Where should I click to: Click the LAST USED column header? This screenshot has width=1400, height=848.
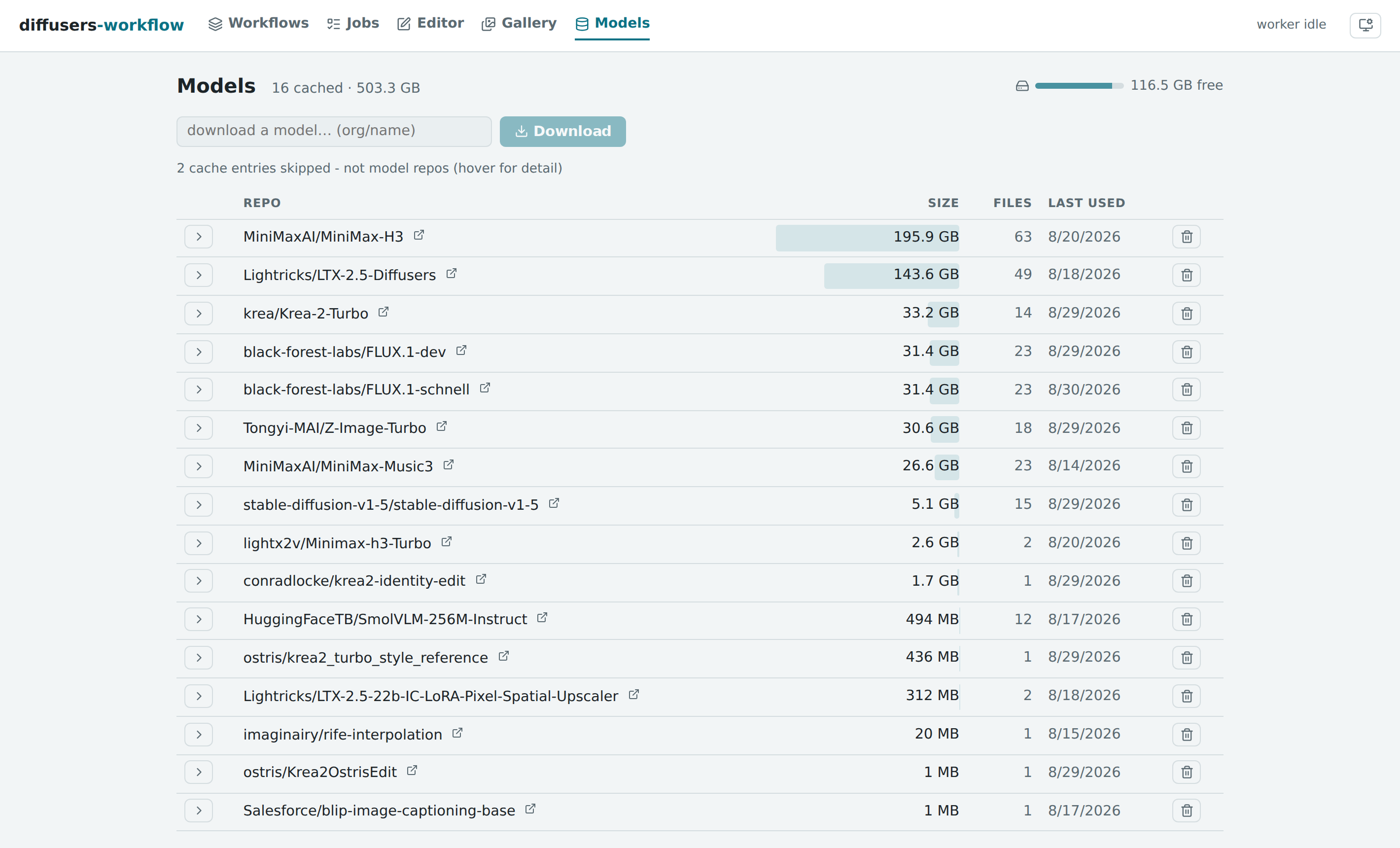[1086, 203]
